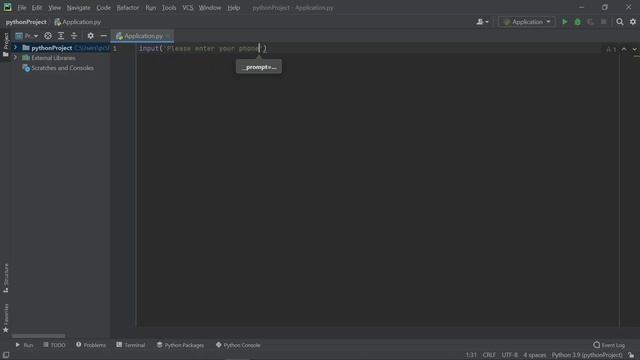
Task: Open Project panel options gear
Action: (x=91, y=36)
